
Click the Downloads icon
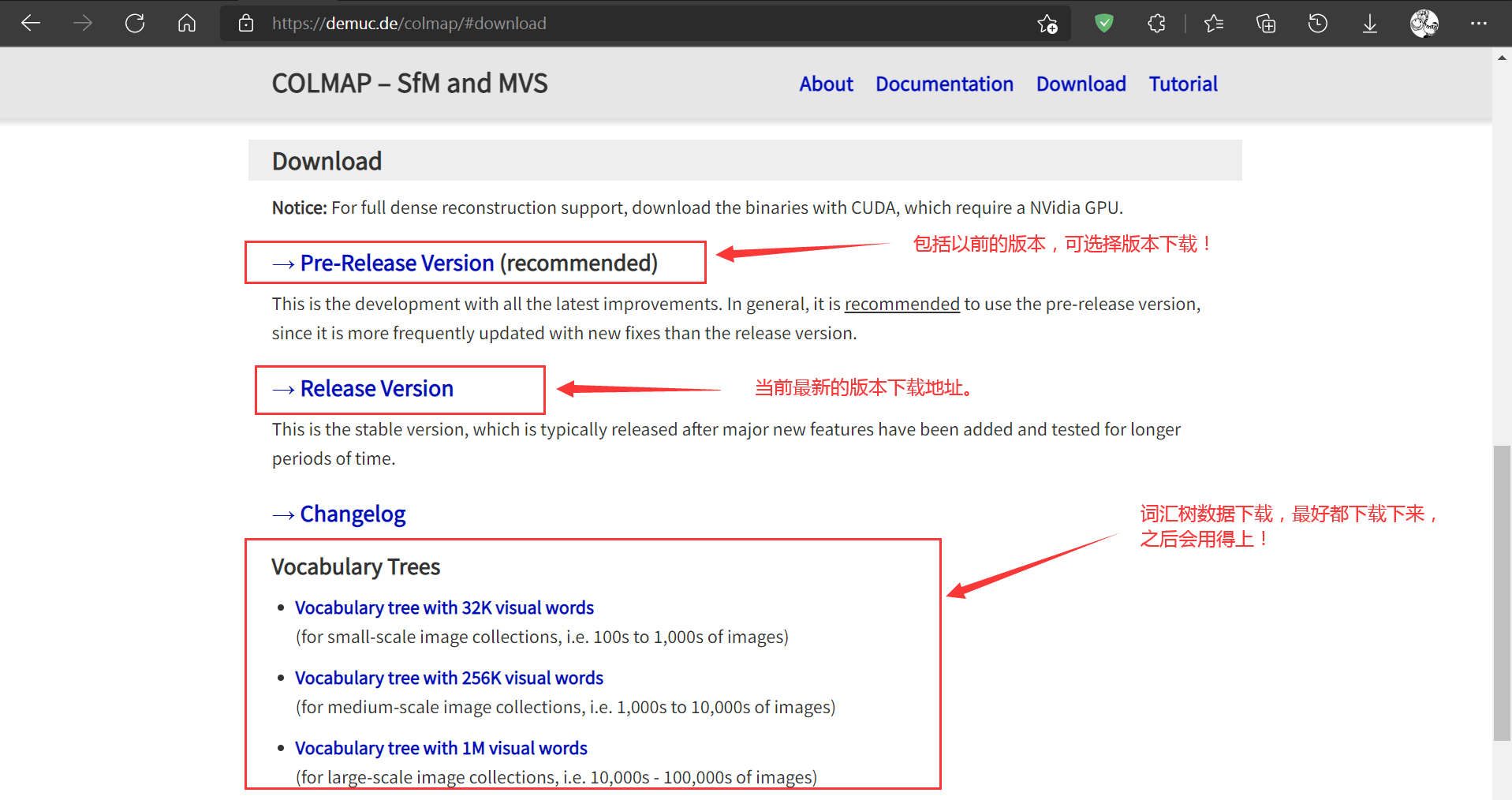click(x=1369, y=23)
